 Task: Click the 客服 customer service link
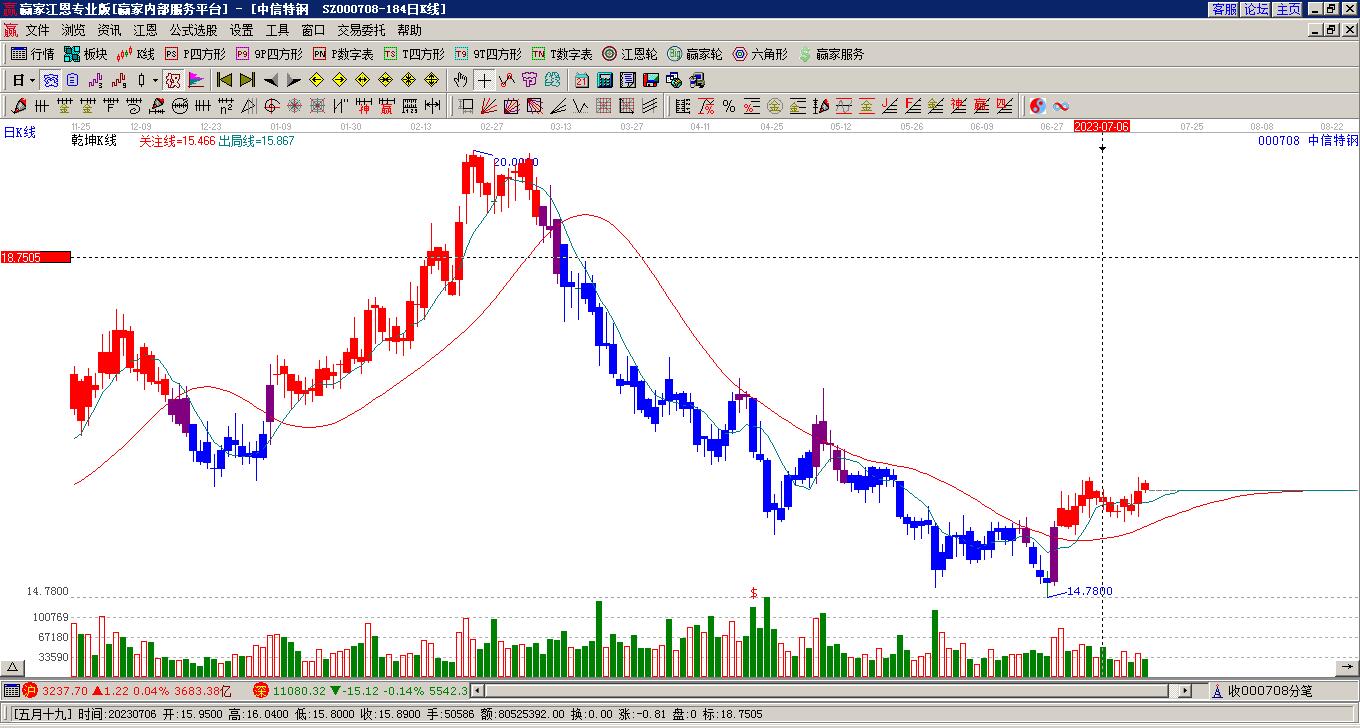click(x=1225, y=9)
